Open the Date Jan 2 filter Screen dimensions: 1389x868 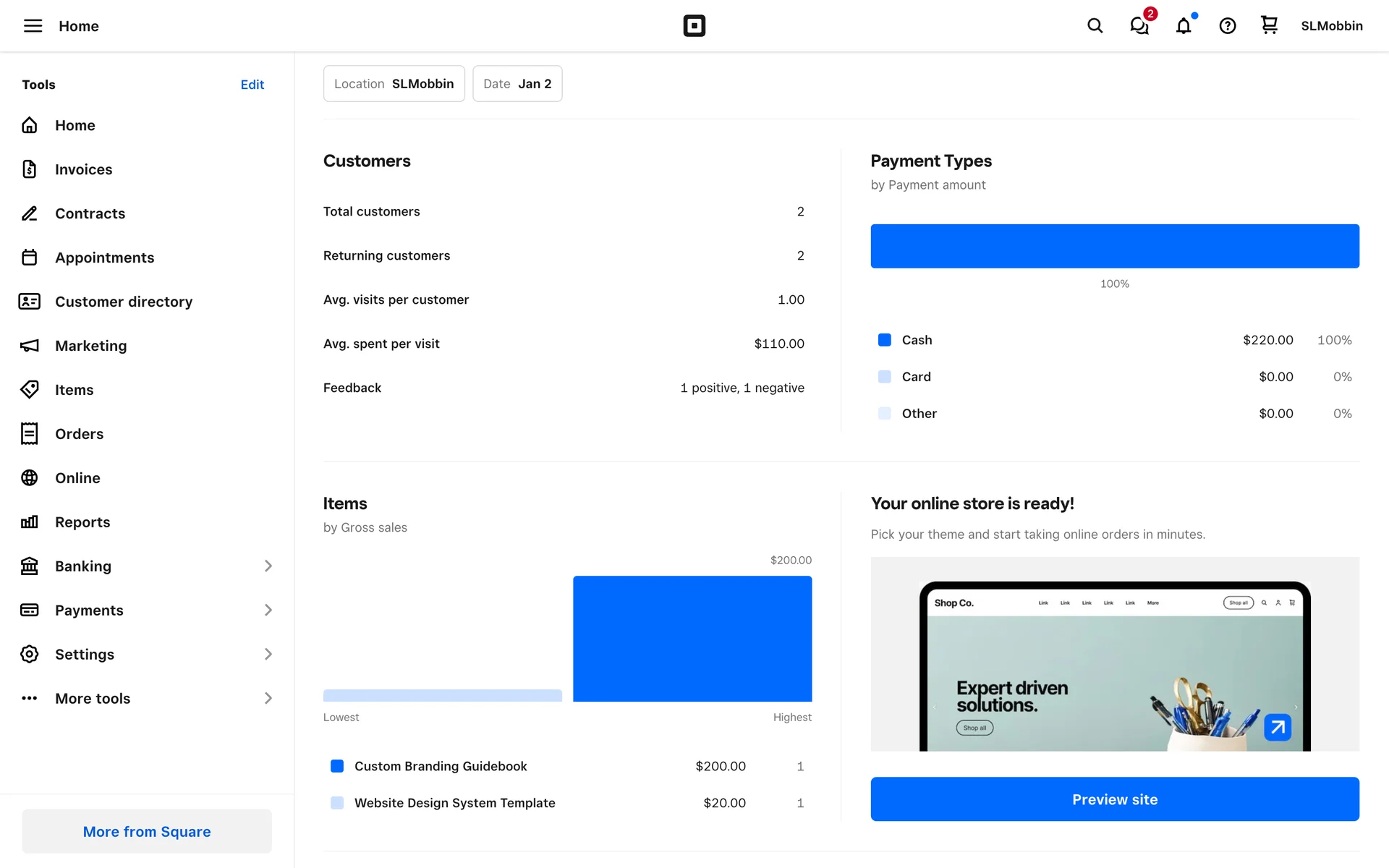517,84
